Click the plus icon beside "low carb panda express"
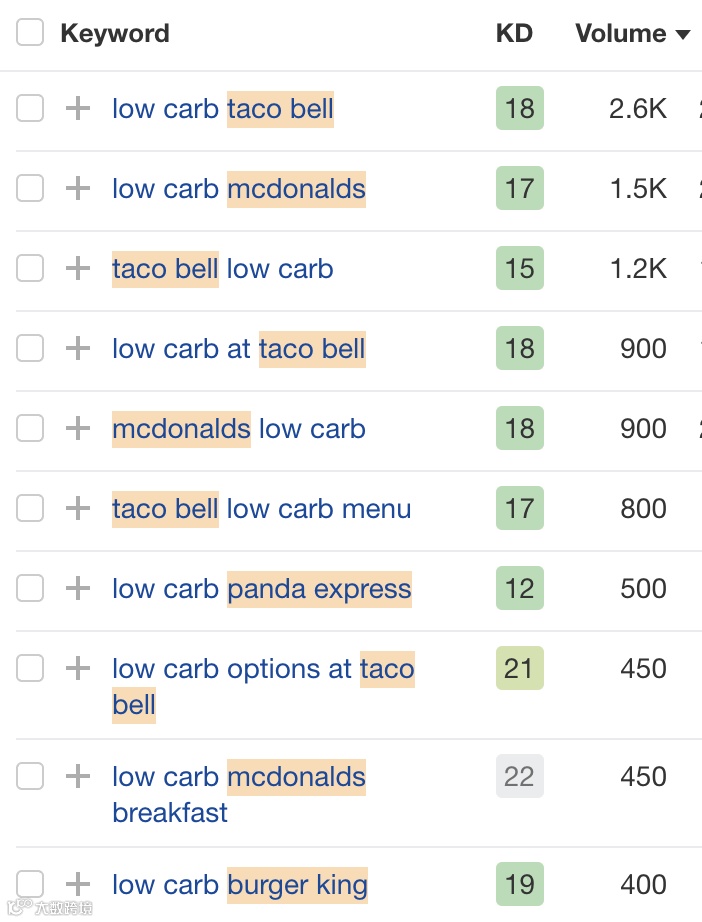Viewport: 702px width, 922px height. (77, 588)
